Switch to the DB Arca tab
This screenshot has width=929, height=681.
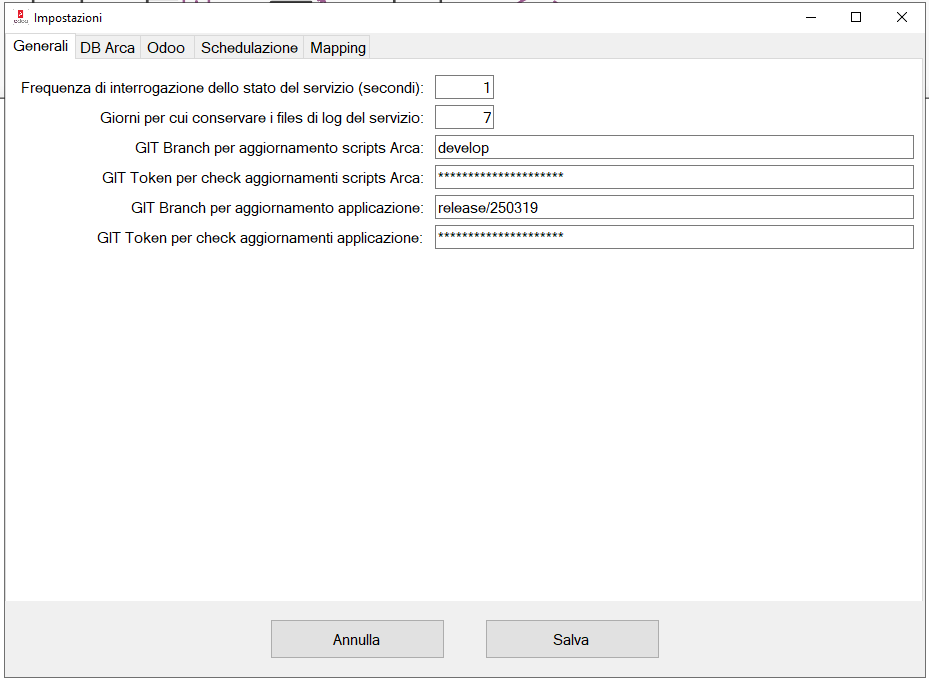(x=107, y=47)
